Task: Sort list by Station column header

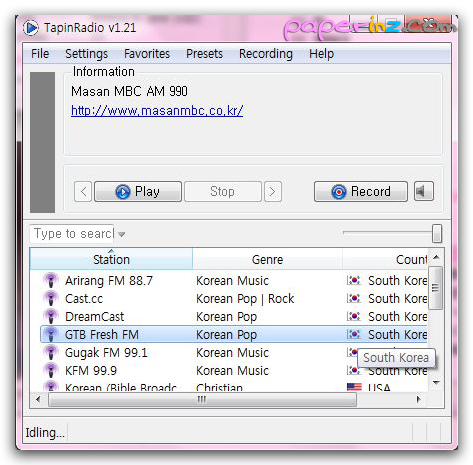Action: (111, 259)
